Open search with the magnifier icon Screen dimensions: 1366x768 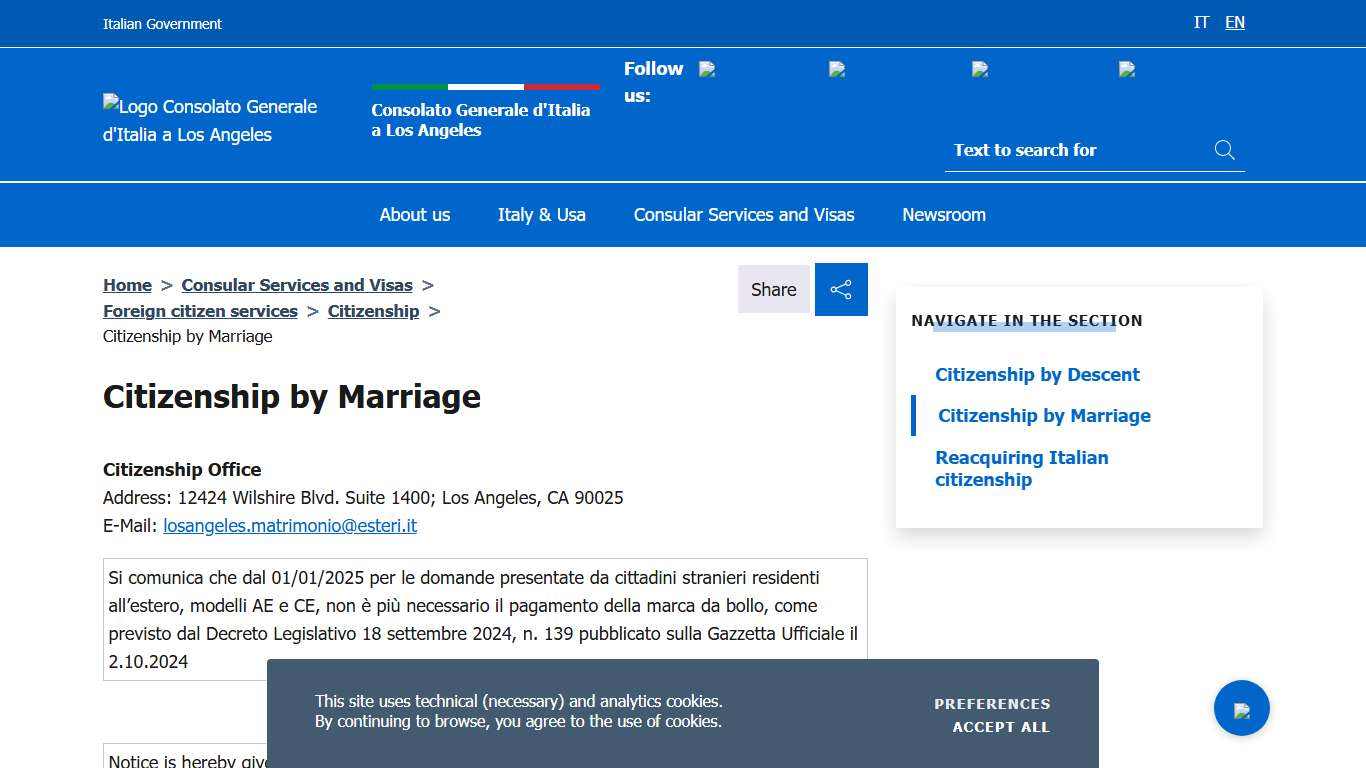click(1224, 150)
